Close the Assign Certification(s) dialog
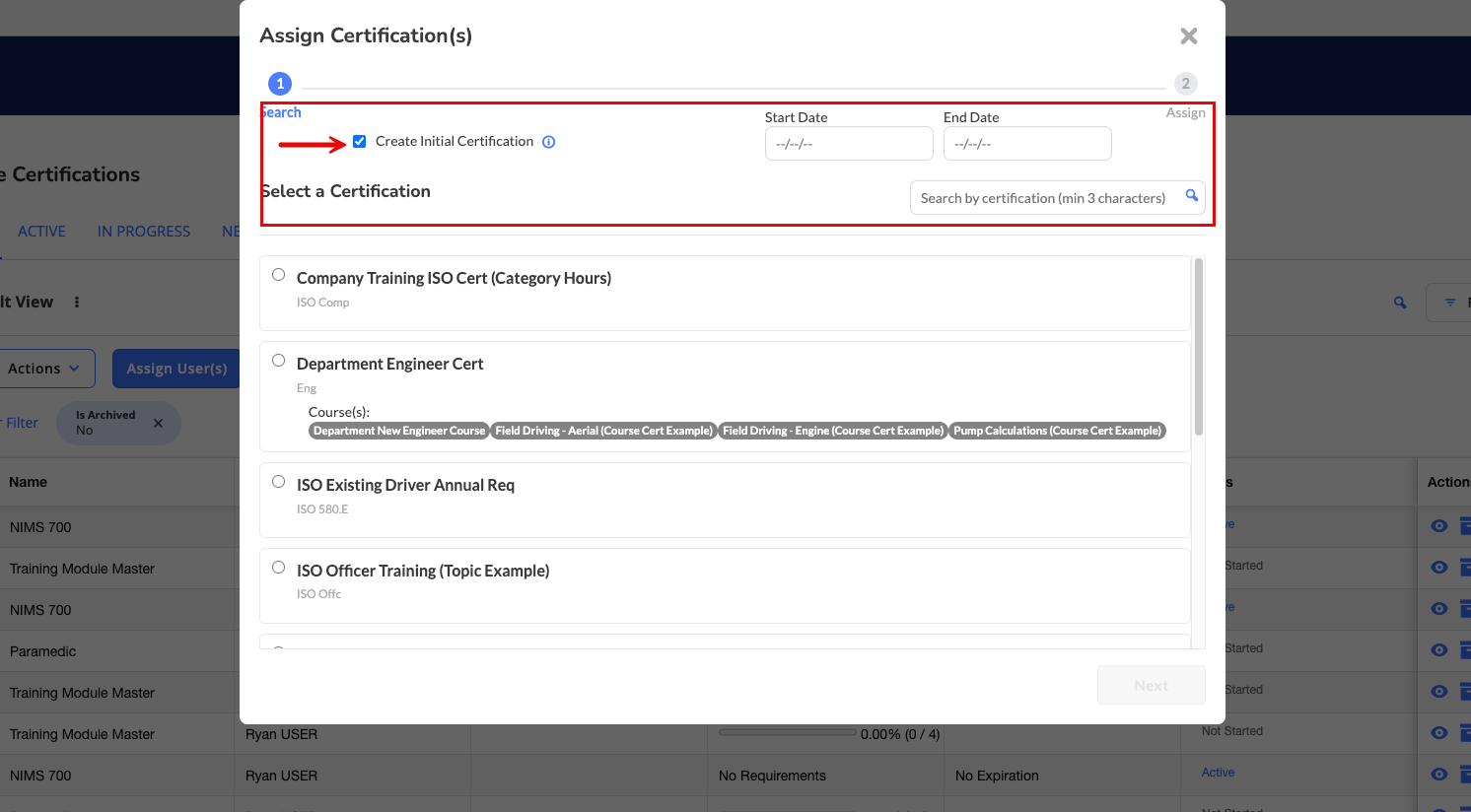 pyautogui.click(x=1188, y=36)
